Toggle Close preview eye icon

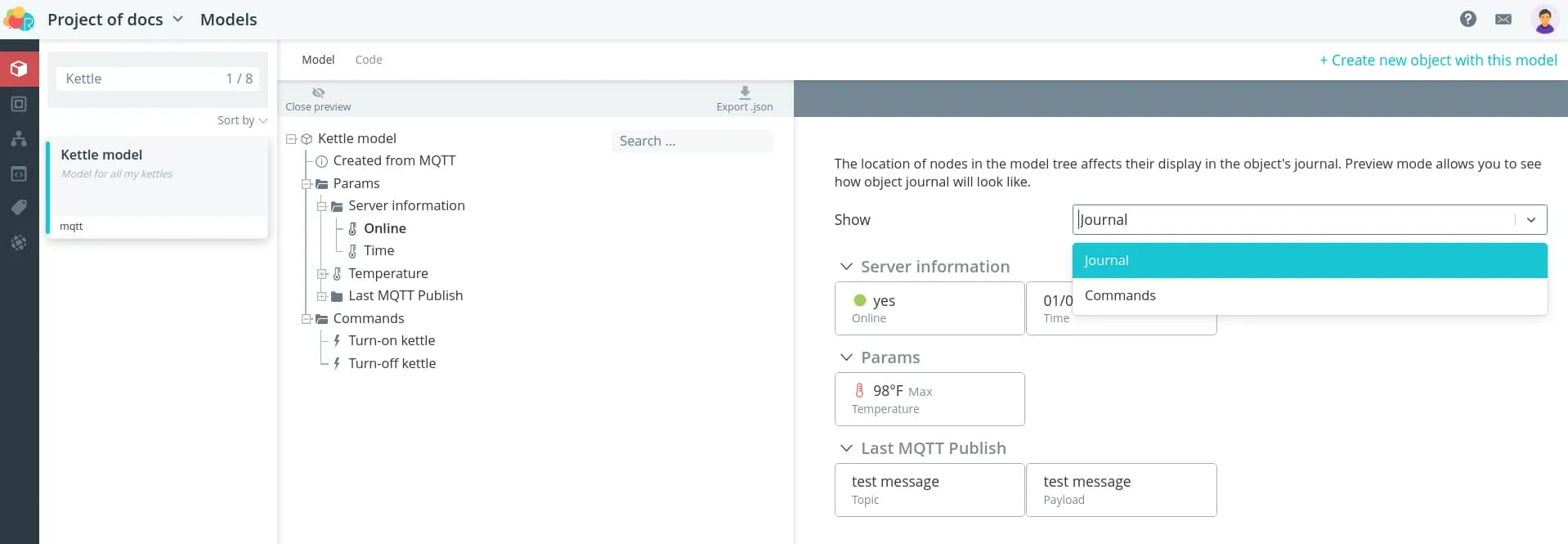pyautogui.click(x=318, y=92)
